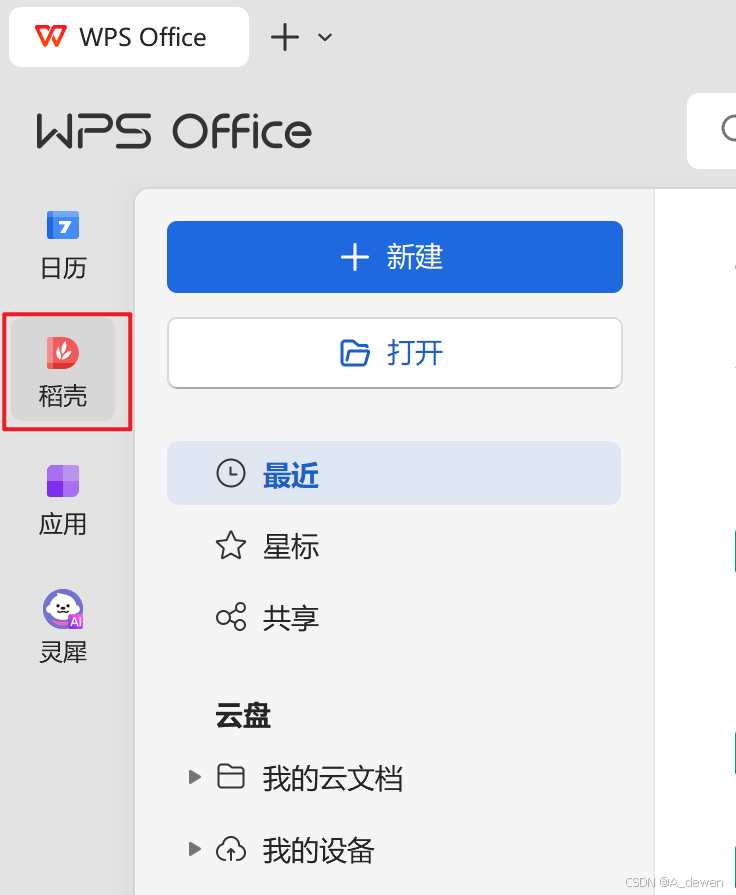Click the plus icon to add tab
This screenshot has height=895, width=736.
(x=285, y=38)
